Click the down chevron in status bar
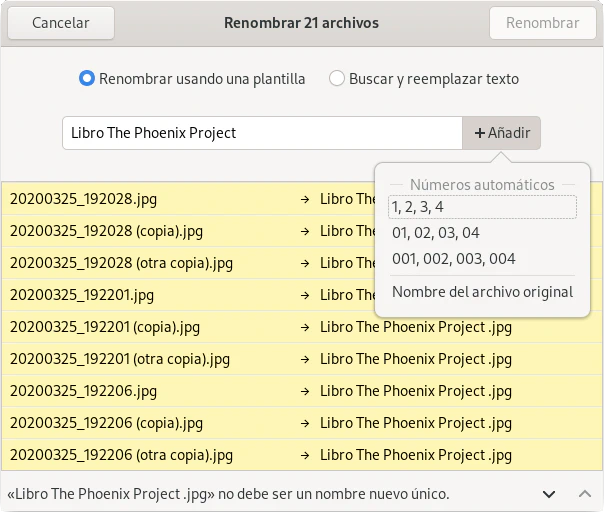This screenshot has width=604, height=512. pyautogui.click(x=548, y=494)
